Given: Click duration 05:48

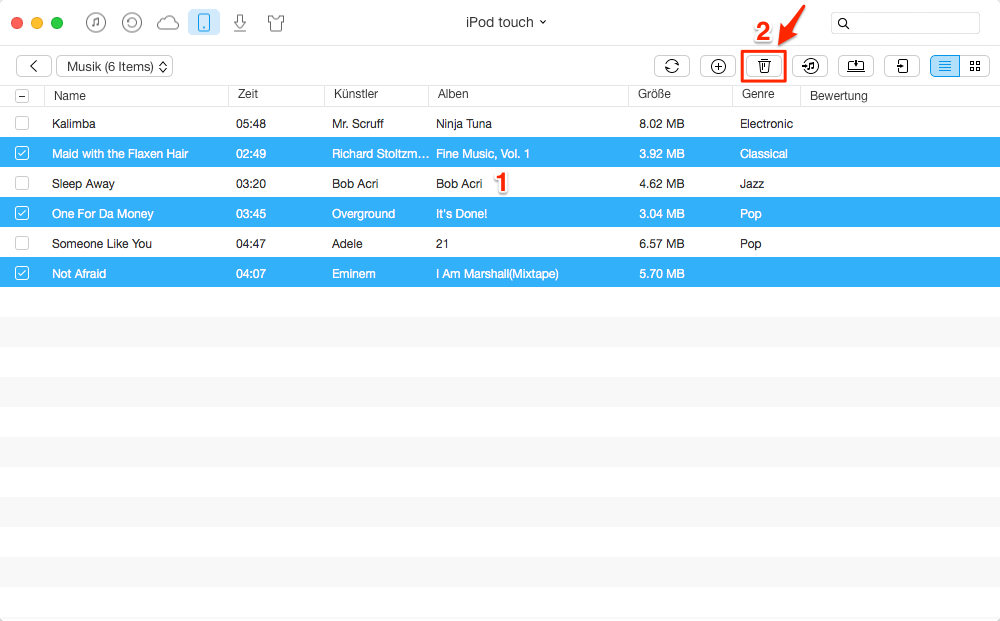Looking at the screenshot, I should (251, 124).
